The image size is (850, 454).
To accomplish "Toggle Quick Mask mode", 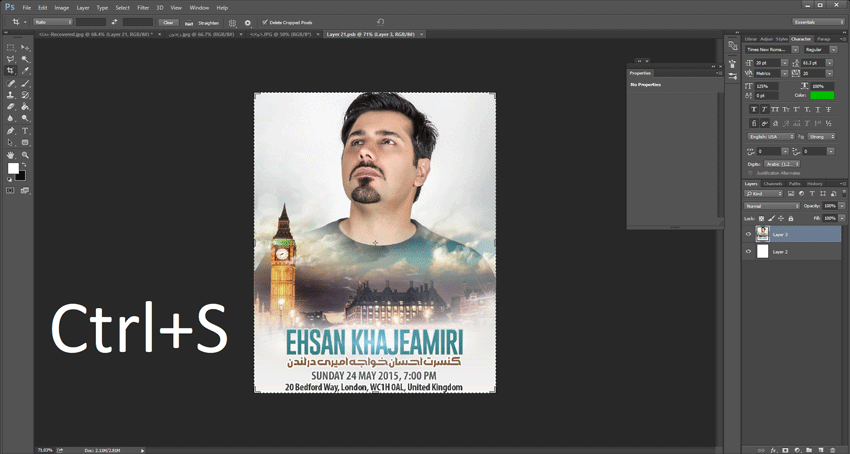I will click(10, 190).
